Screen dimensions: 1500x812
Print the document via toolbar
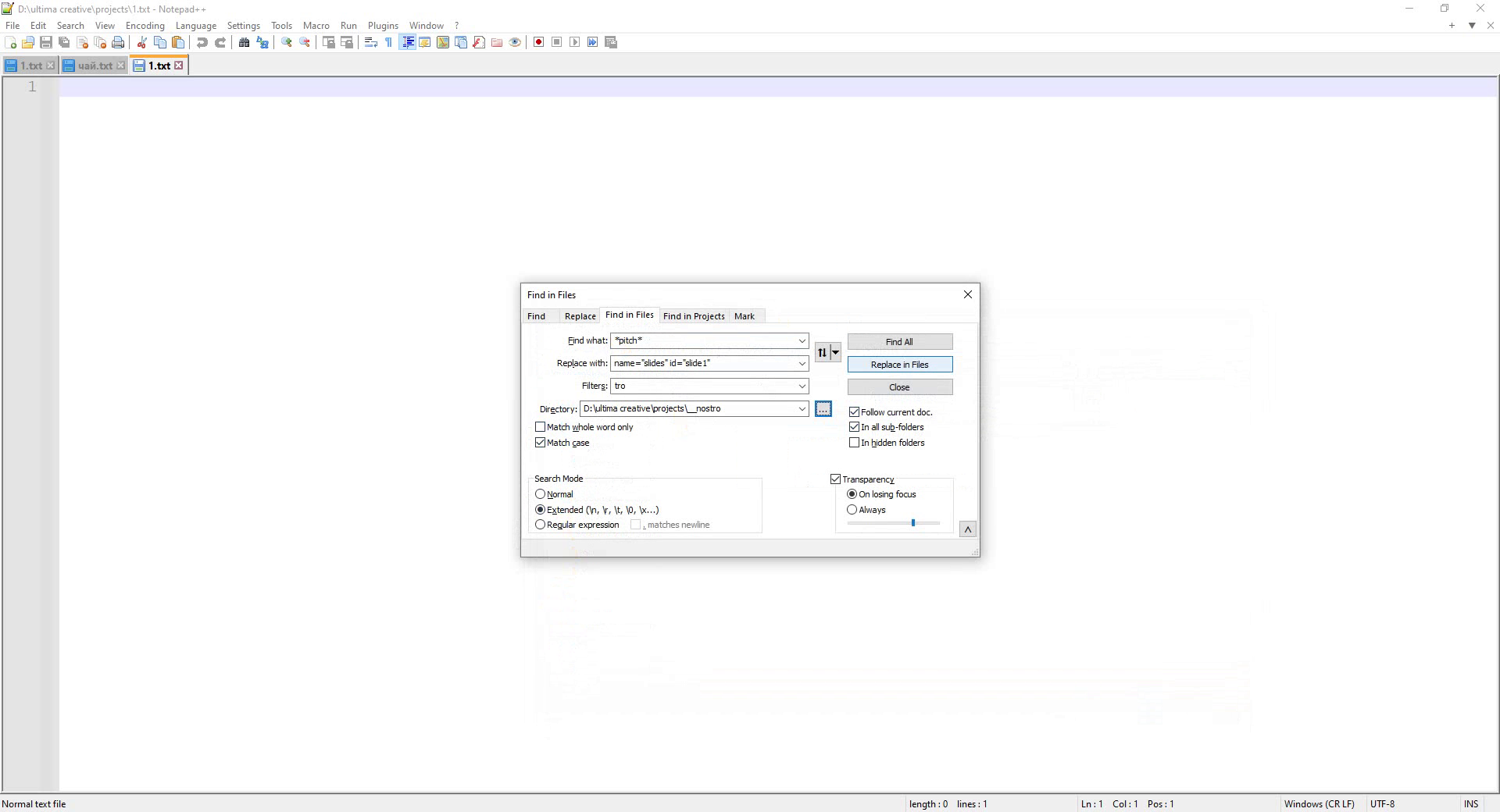118,42
